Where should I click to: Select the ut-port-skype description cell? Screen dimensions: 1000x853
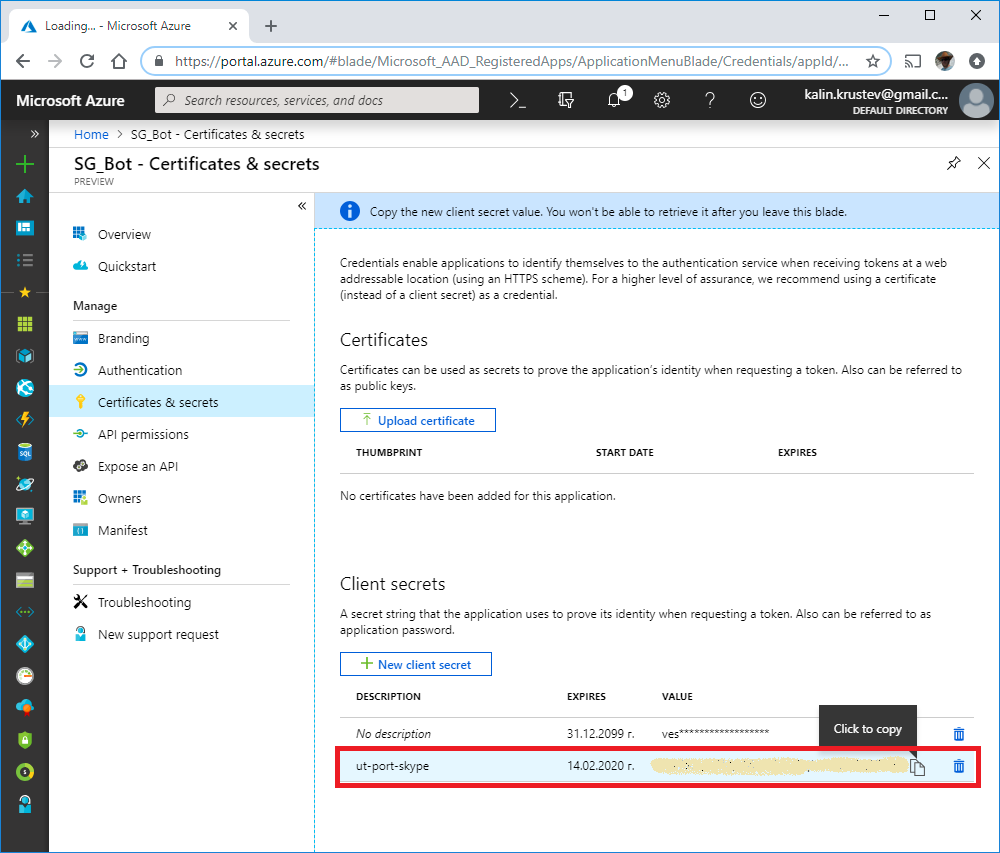point(392,766)
